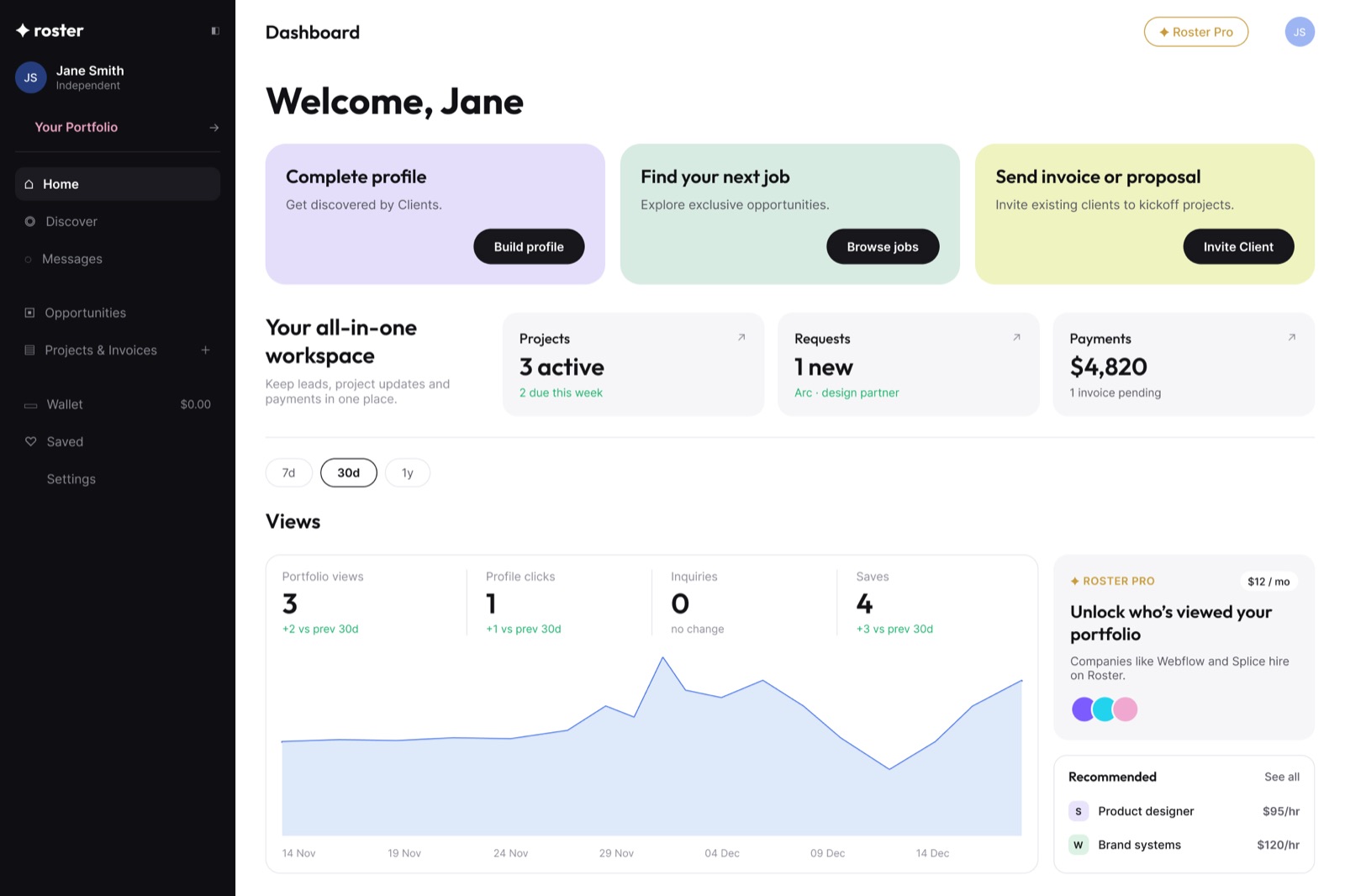Open Opportunities in sidebar
Viewport: 1345px width, 896px height.
click(118, 313)
